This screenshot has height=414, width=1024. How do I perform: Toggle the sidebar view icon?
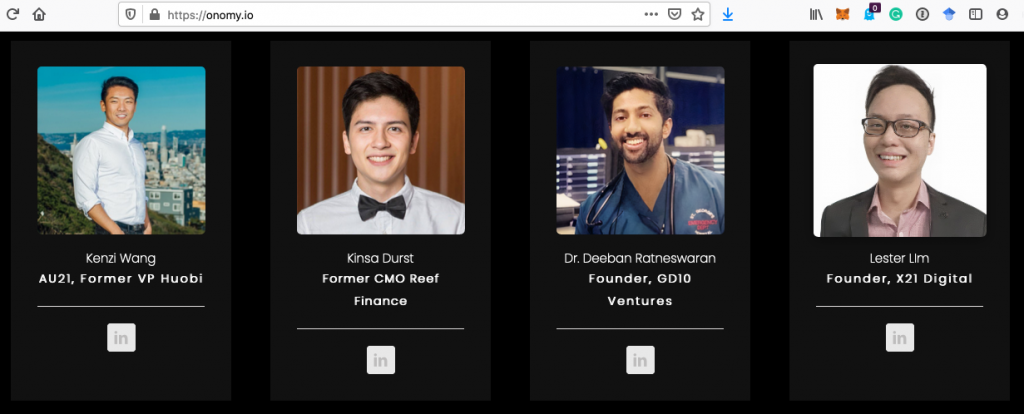[x=976, y=14]
